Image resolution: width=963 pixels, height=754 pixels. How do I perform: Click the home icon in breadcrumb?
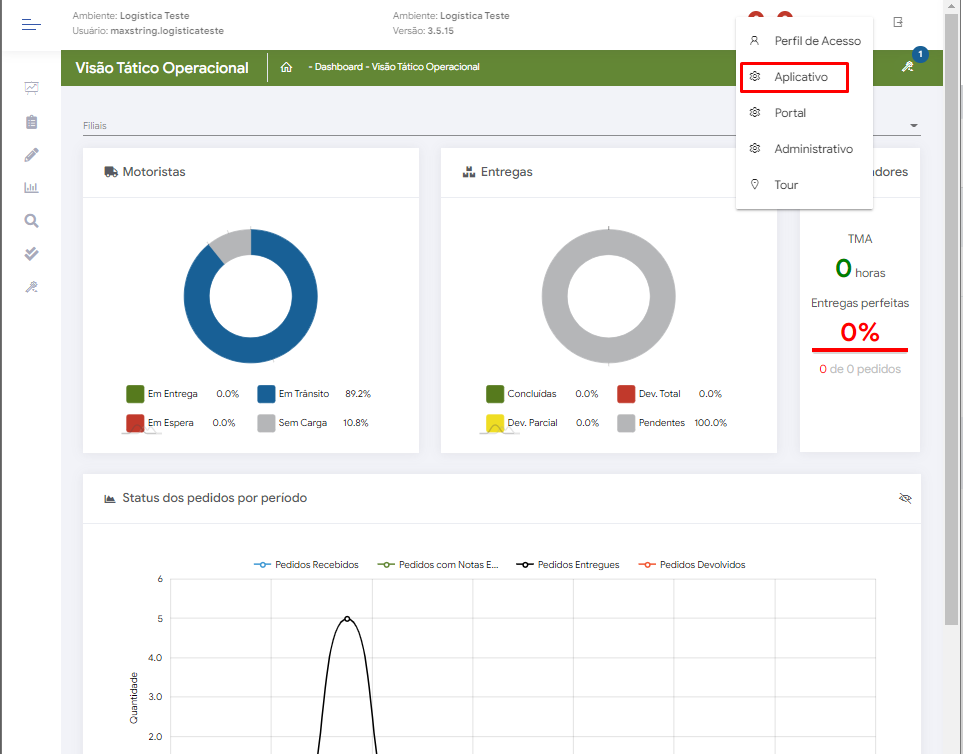[286, 67]
